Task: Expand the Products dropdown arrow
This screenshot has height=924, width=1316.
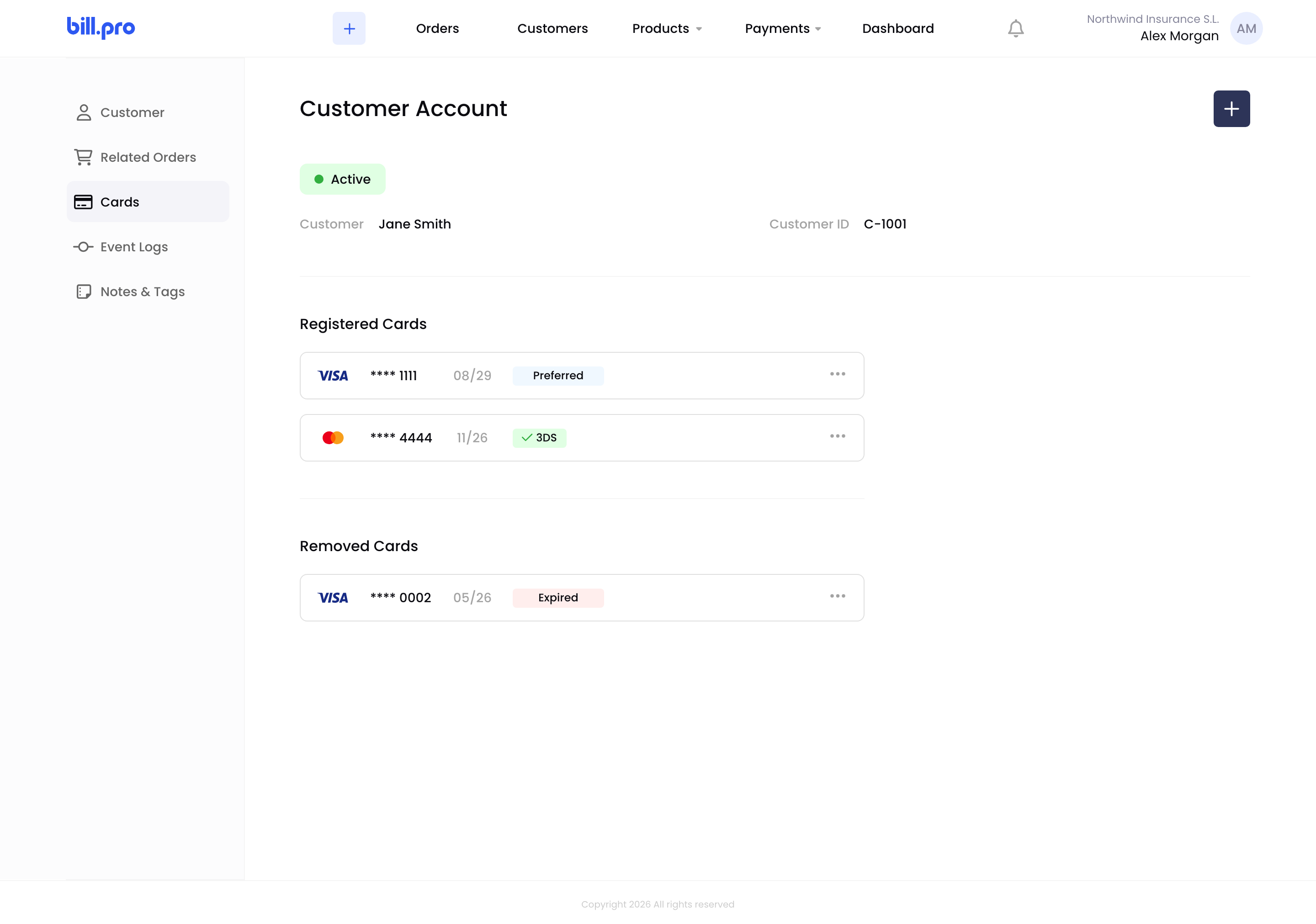Action: [699, 29]
